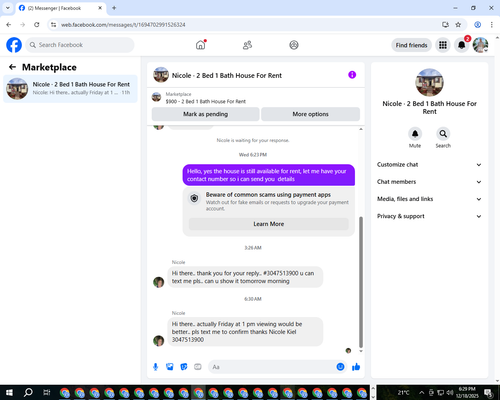Click Mark as pending button
This screenshot has width=500, height=400.
205,114
